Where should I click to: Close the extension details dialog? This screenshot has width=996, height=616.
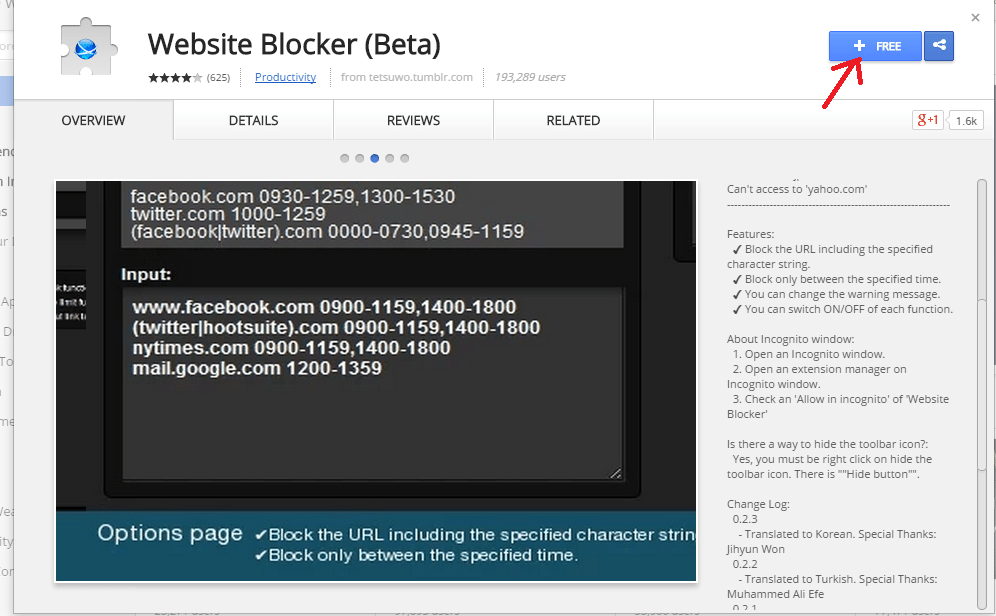point(975,18)
